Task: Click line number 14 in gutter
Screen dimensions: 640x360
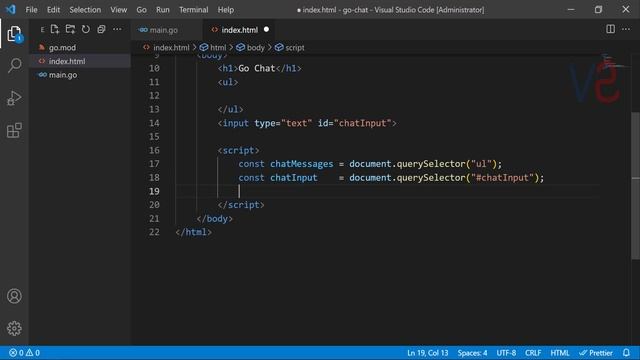Action: [x=154, y=123]
